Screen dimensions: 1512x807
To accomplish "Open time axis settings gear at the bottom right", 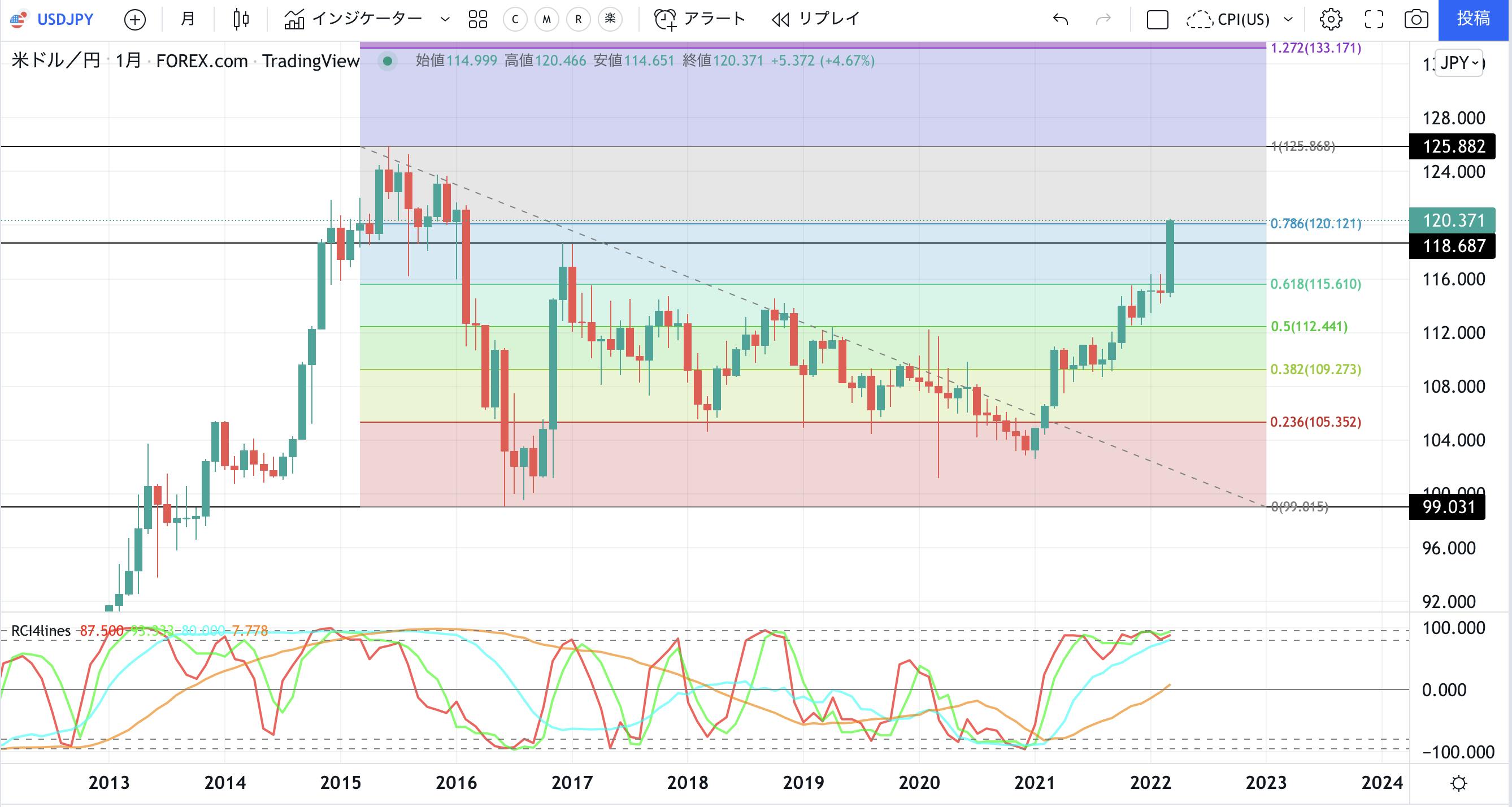I will pyautogui.click(x=1458, y=783).
